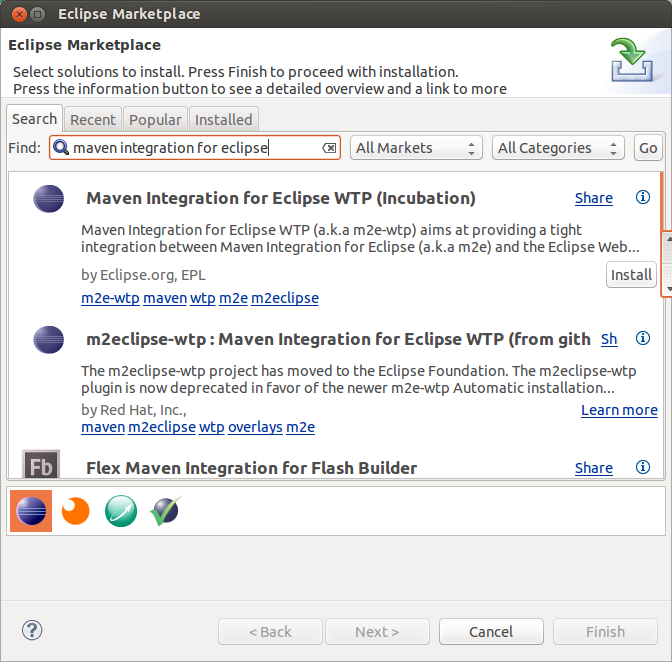Select the orange crescent marketplace catalog icon
Image resolution: width=672 pixels, height=662 pixels.
click(x=75, y=511)
